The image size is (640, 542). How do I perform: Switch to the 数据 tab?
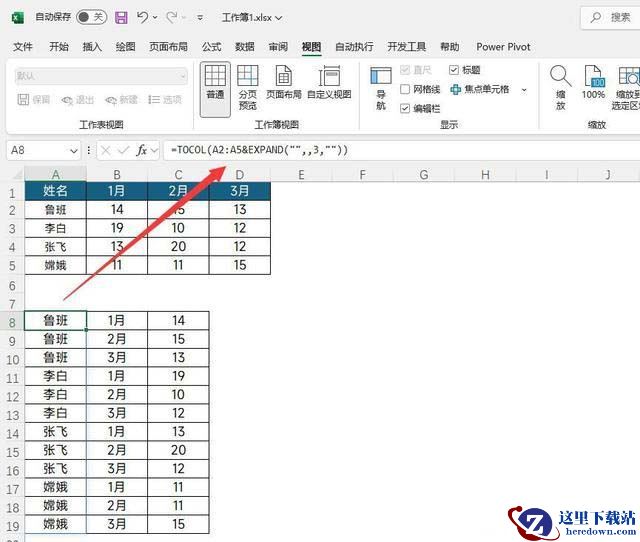[244, 47]
